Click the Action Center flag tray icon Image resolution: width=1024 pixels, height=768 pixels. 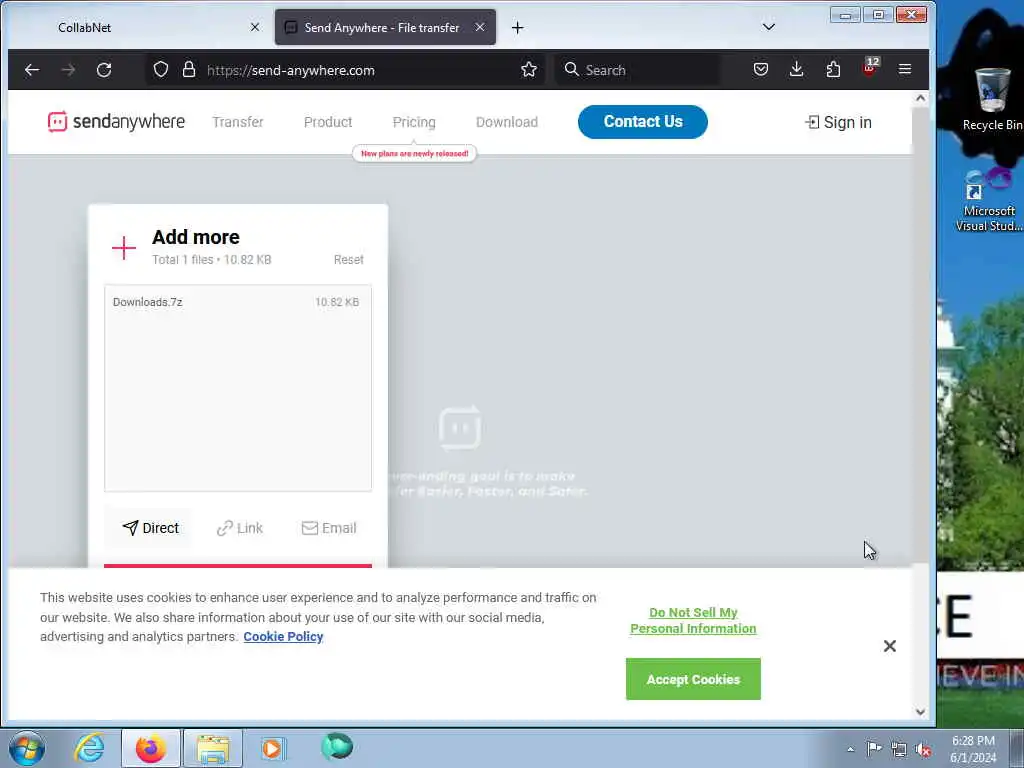click(874, 749)
